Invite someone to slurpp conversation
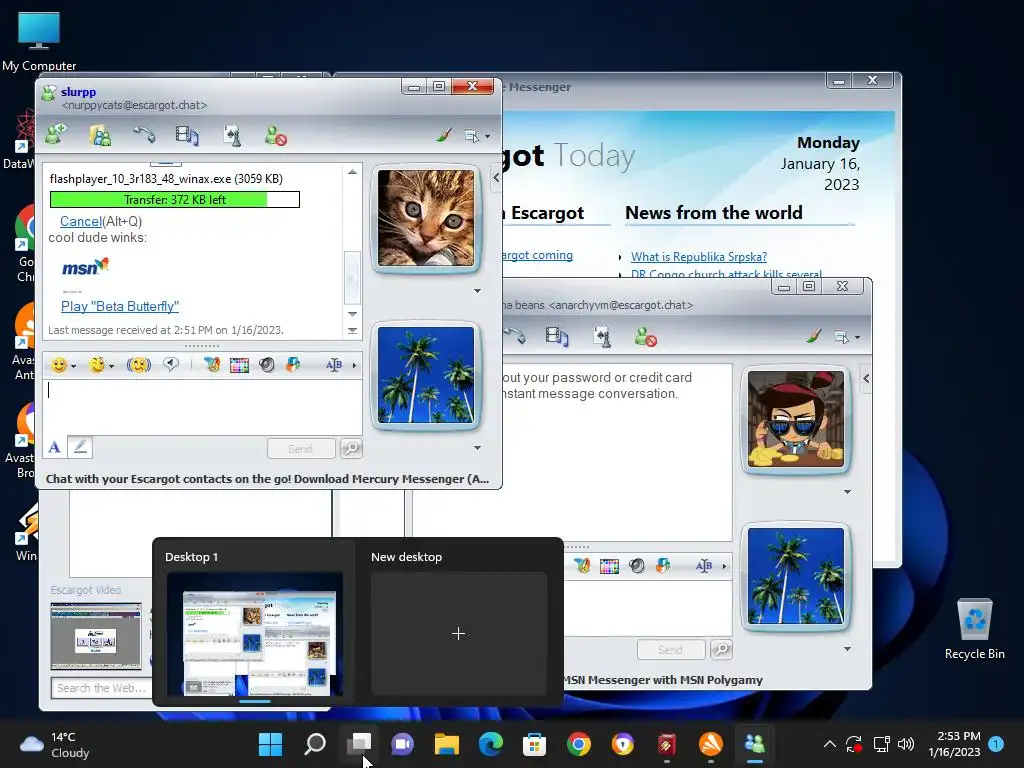1024x768 pixels. tap(56, 135)
